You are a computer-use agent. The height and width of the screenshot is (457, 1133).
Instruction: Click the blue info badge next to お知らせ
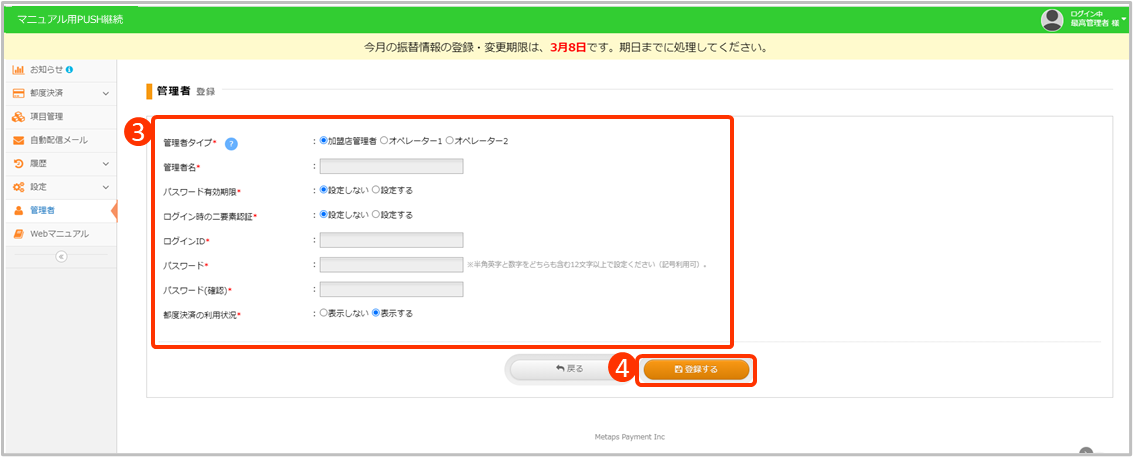(69, 69)
